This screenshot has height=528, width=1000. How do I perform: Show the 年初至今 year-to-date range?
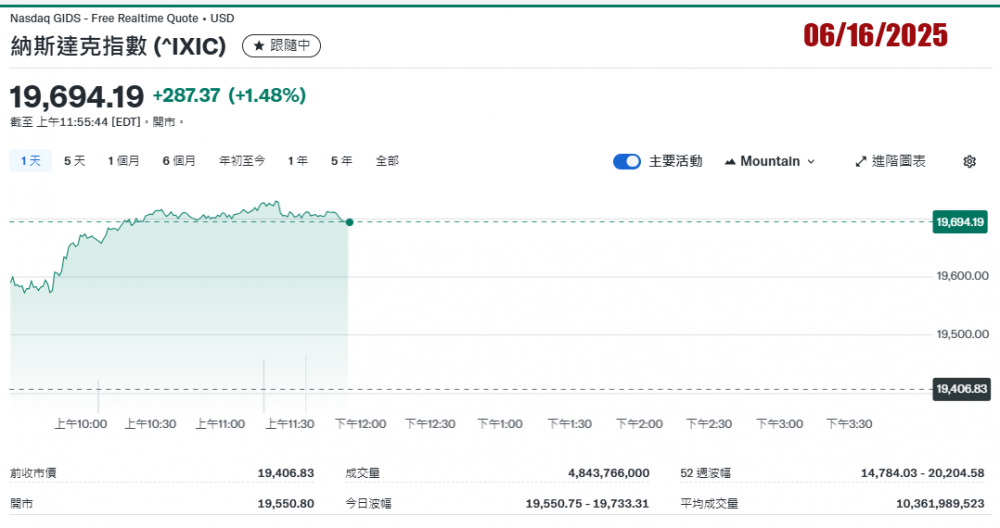[242, 161]
